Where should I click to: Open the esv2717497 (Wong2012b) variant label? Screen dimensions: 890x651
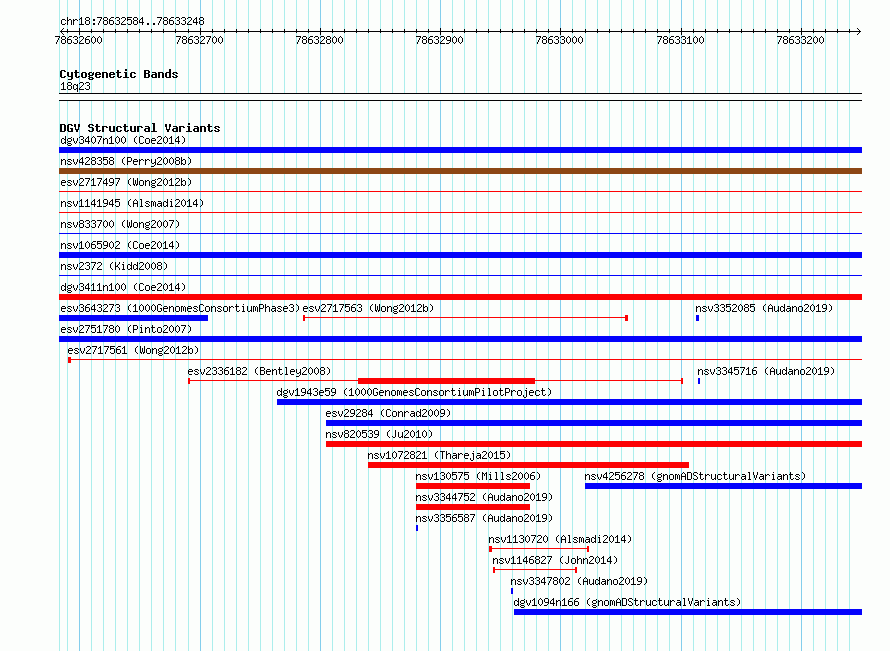point(126,182)
